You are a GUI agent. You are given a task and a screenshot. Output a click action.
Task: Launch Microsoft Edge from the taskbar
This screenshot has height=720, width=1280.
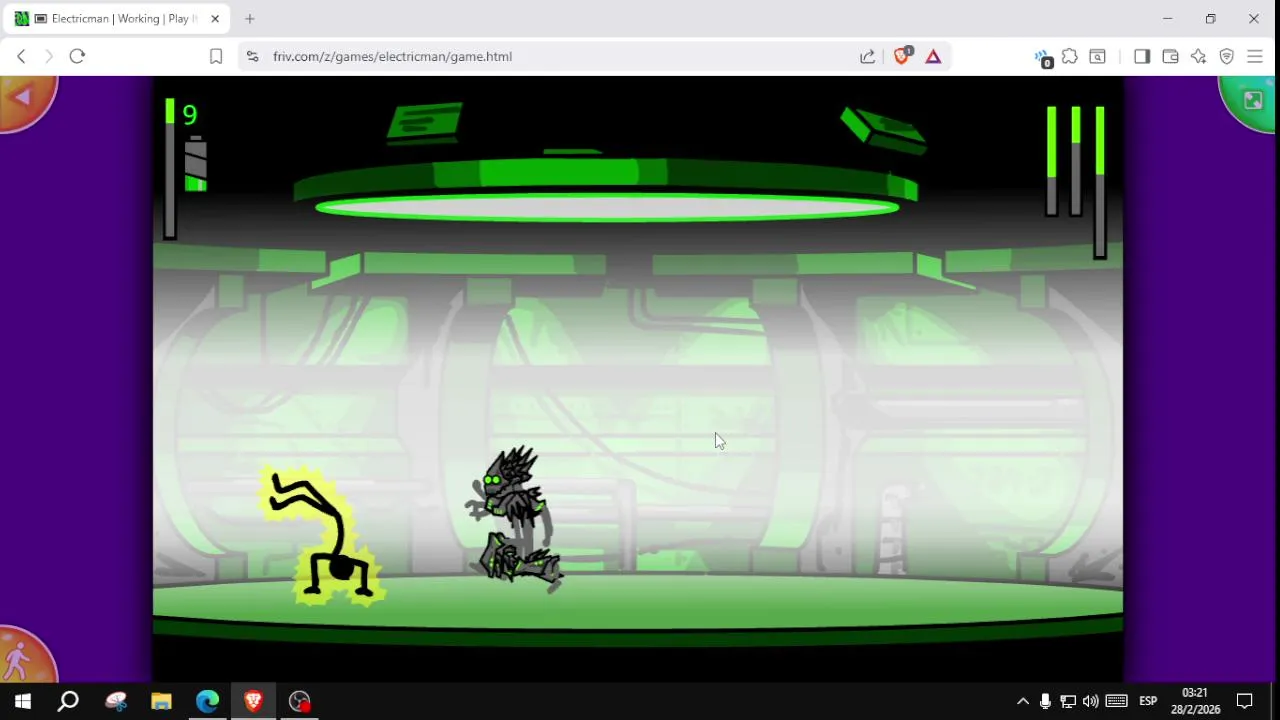point(207,701)
